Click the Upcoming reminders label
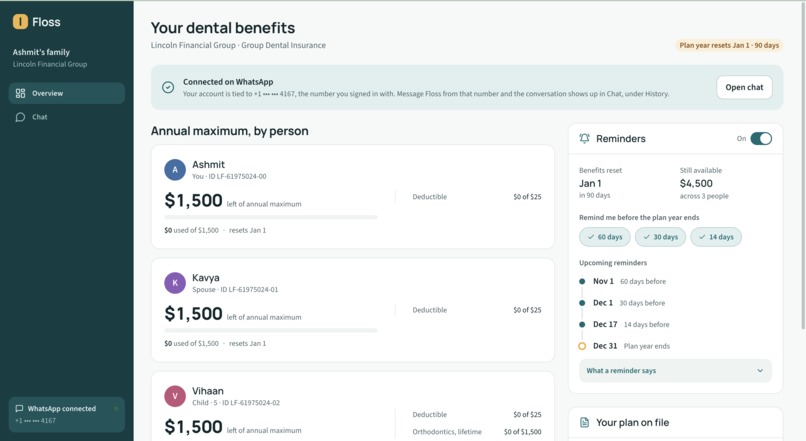 [613, 263]
